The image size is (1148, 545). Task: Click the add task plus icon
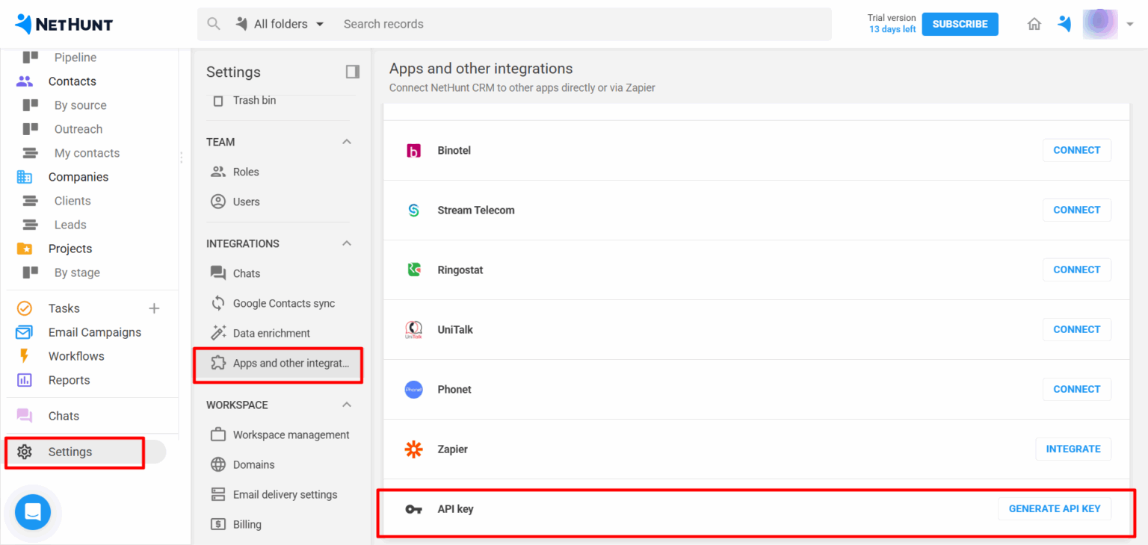(154, 309)
